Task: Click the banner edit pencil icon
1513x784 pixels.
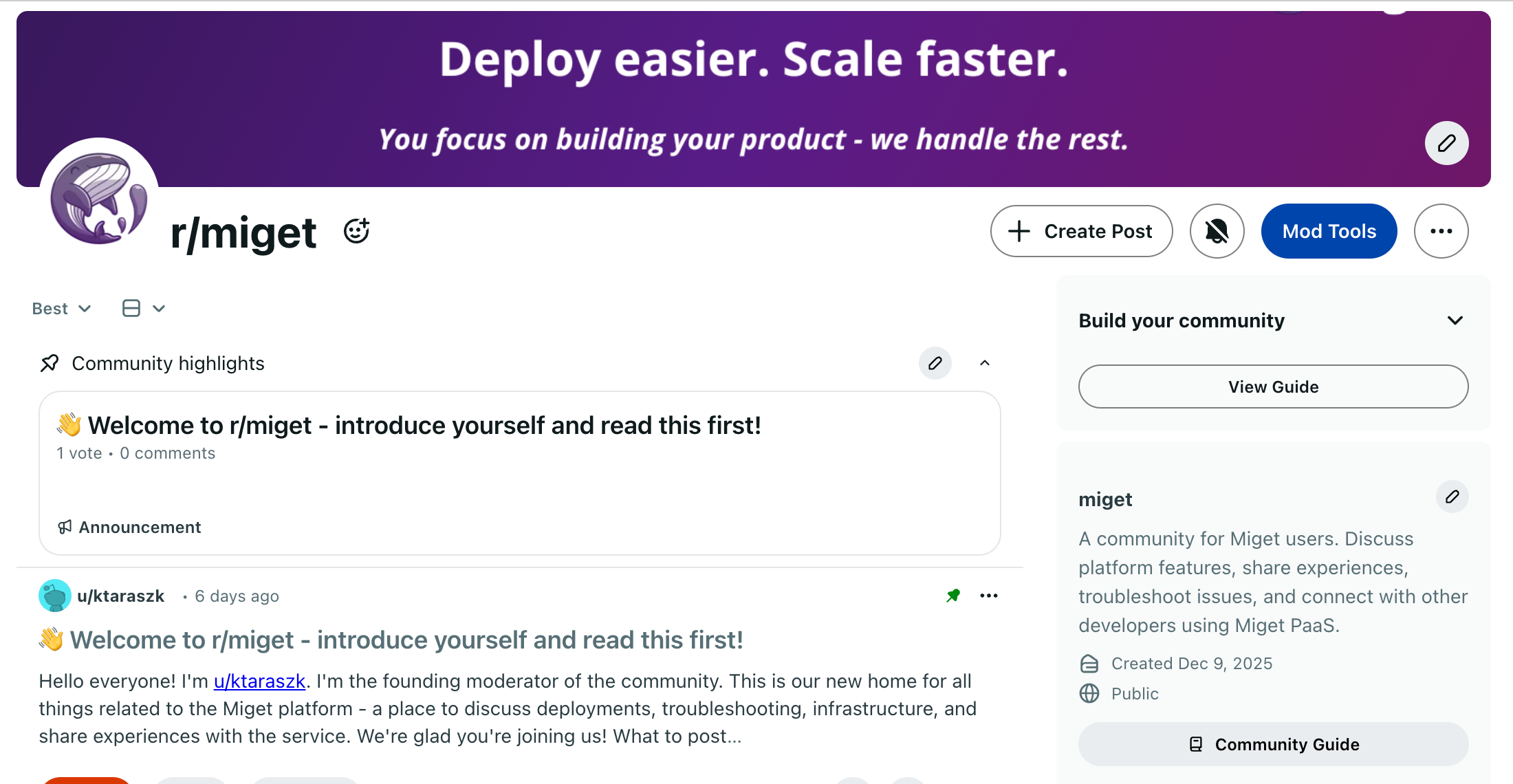Action: 1446,143
